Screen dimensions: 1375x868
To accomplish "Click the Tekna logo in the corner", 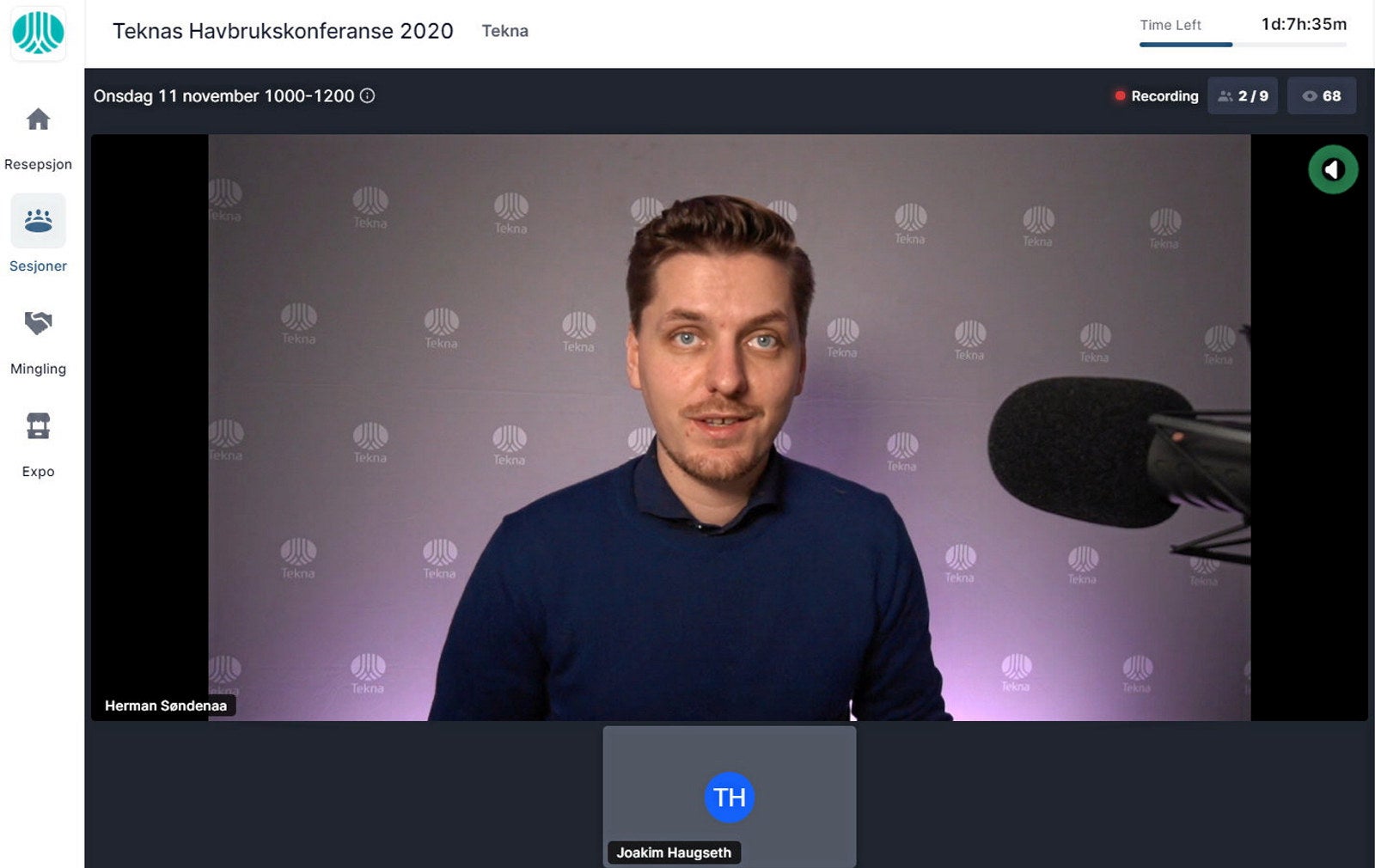I will pyautogui.click(x=38, y=34).
